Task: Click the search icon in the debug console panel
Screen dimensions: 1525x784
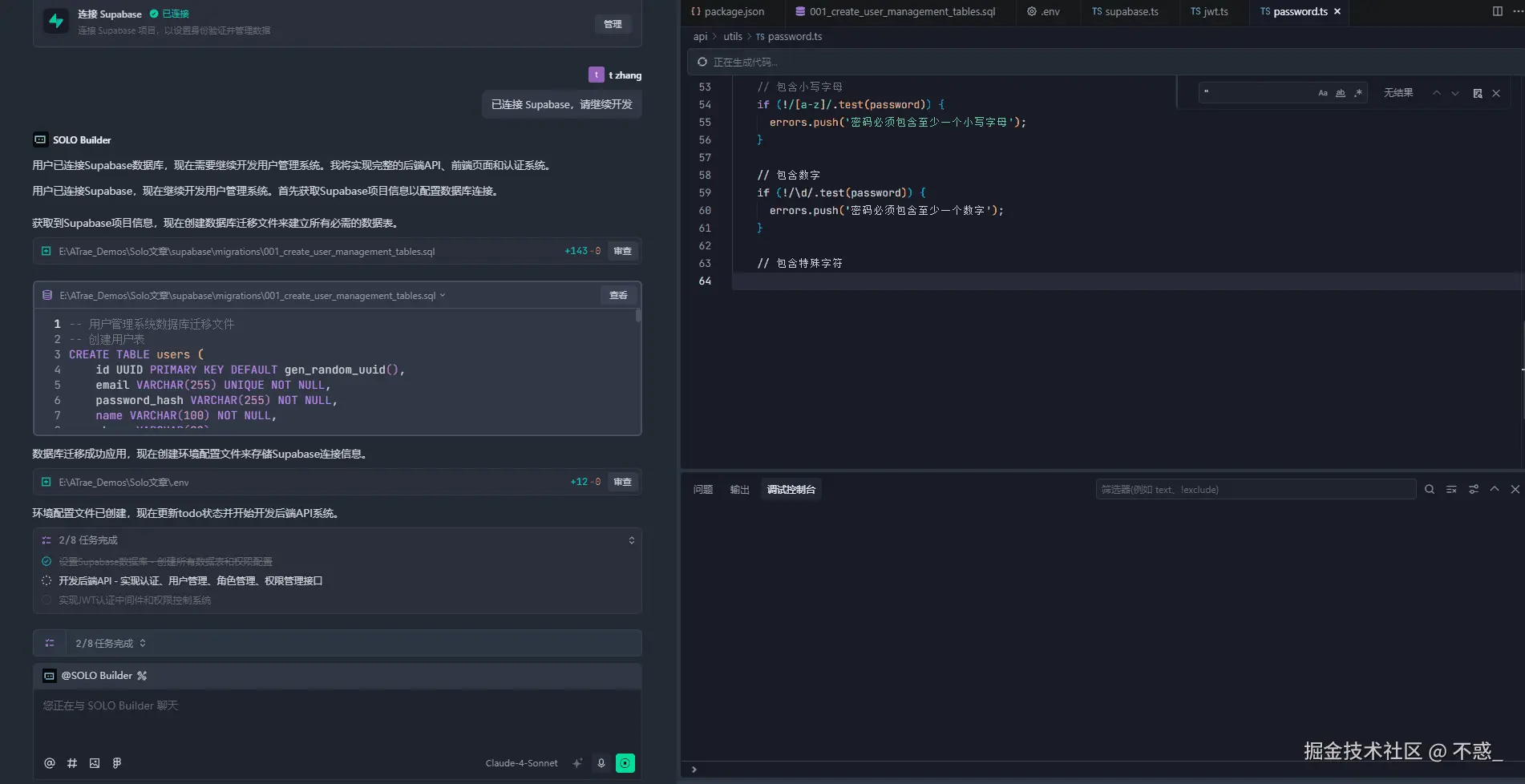Action: 1430,489
